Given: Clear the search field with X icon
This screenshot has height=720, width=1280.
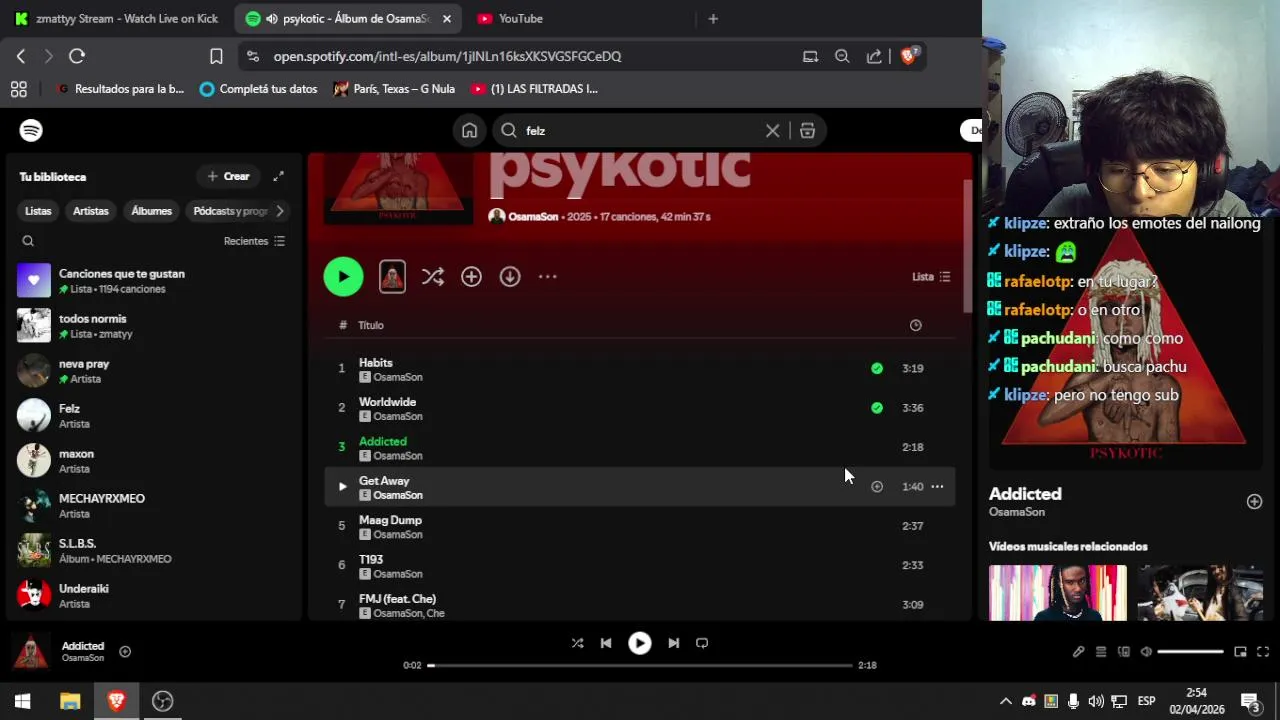Looking at the screenshot, I should (x=772, y=130).
